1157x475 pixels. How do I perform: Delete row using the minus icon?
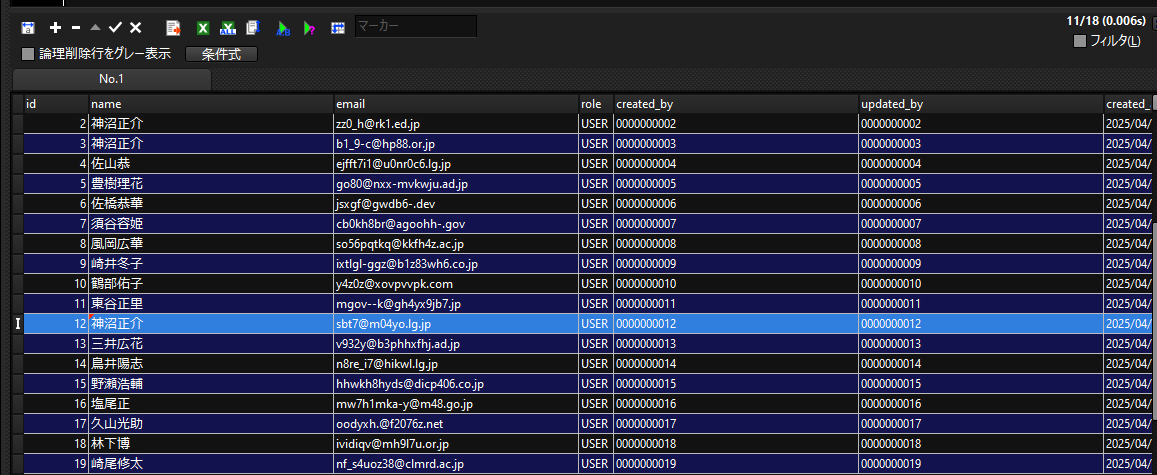point(75,28)
